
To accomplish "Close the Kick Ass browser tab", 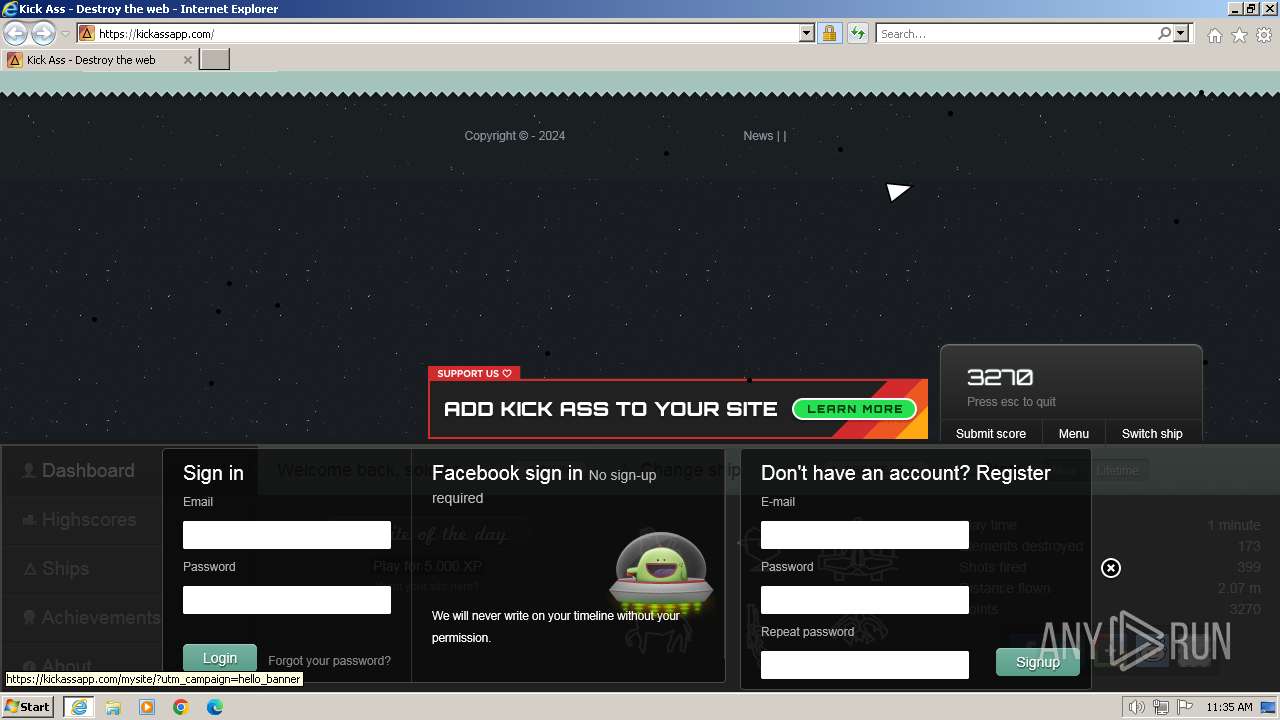I will (x=188, y=60).
